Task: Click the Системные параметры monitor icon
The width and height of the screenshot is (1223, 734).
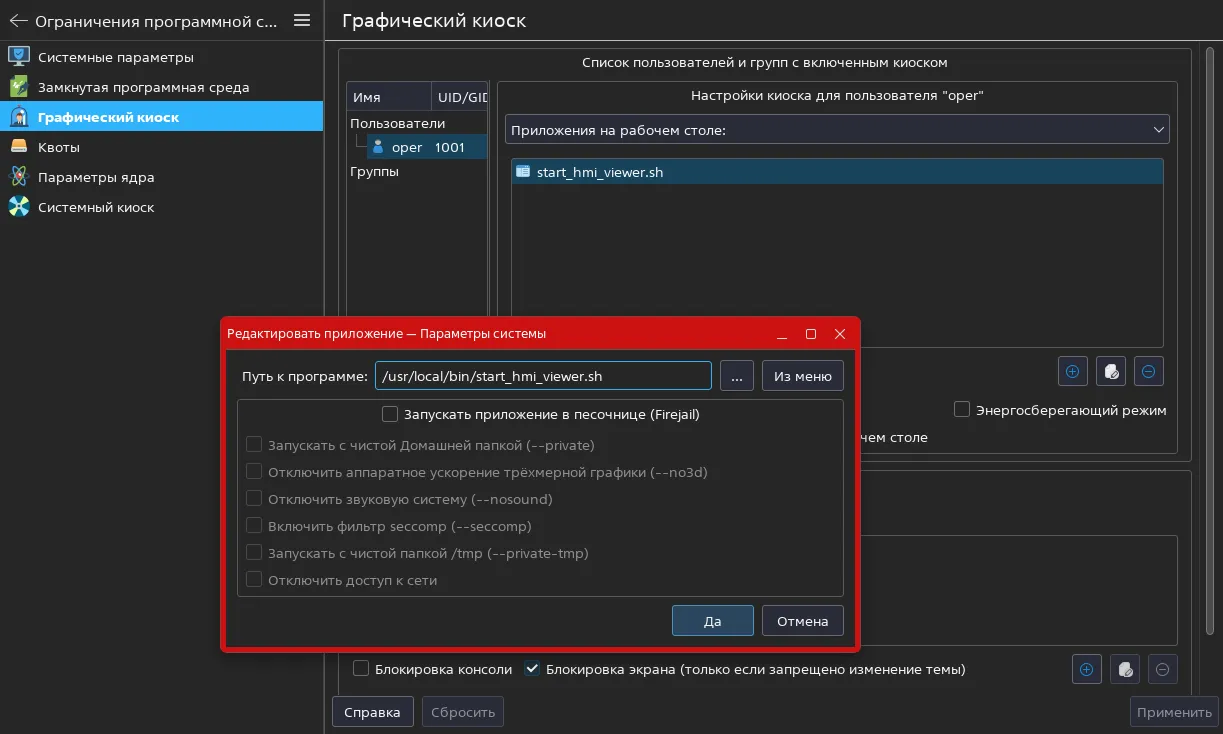Action: 18,57
